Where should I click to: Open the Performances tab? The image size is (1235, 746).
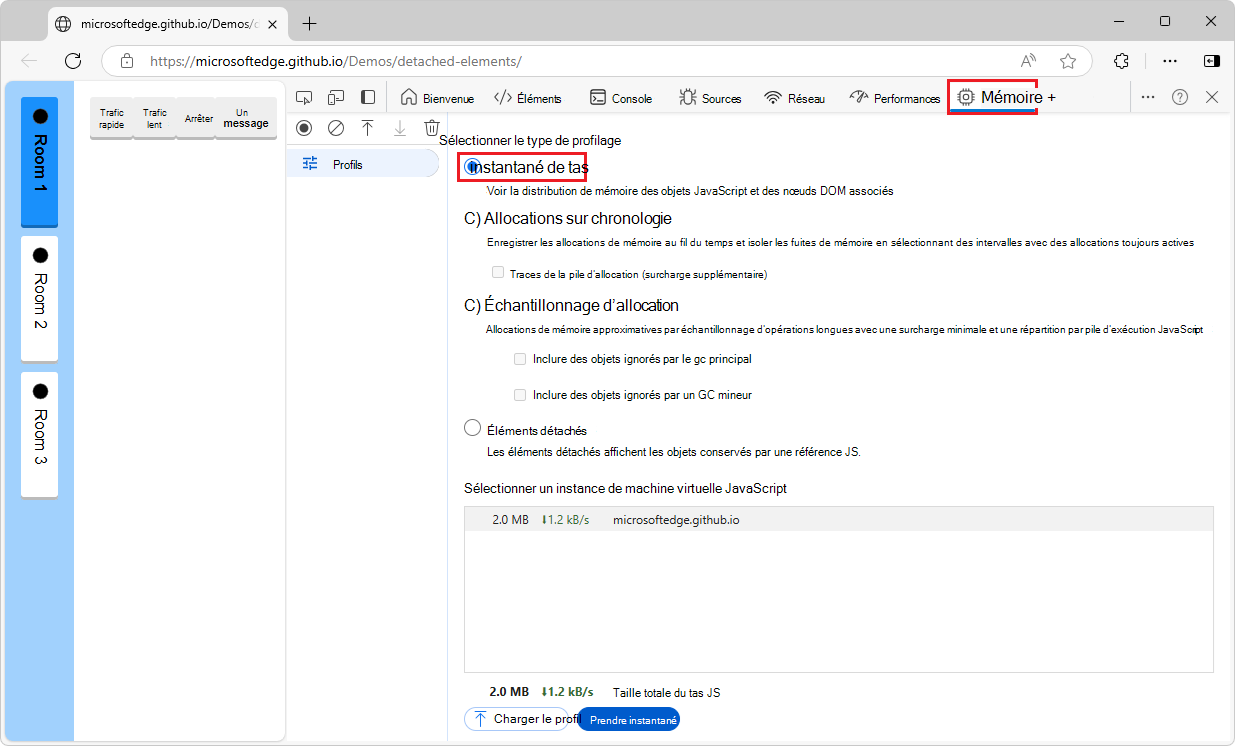click(895, 98)
